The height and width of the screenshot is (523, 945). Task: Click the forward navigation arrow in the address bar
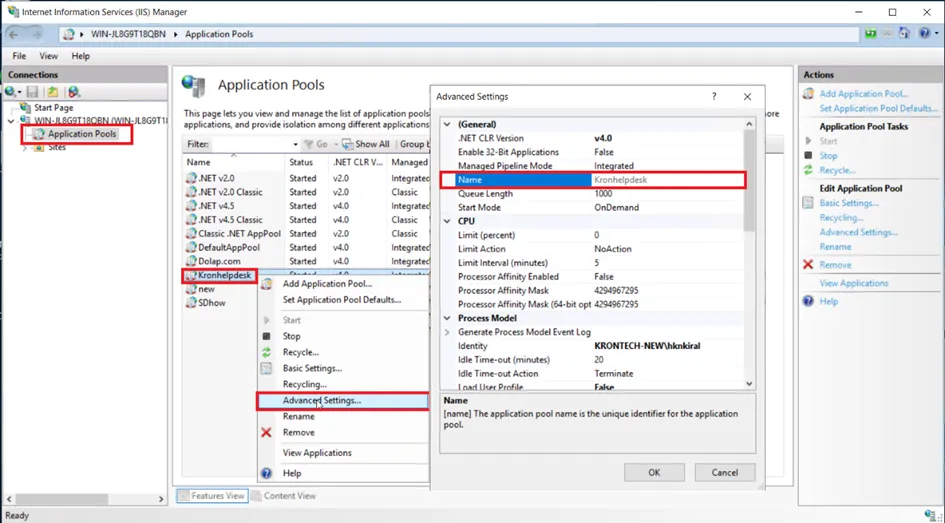click(36, 34)
